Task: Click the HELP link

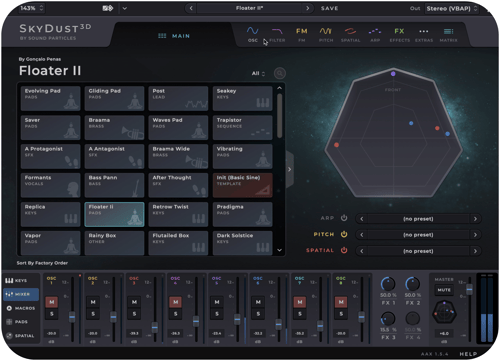Action: click(468, 354)
